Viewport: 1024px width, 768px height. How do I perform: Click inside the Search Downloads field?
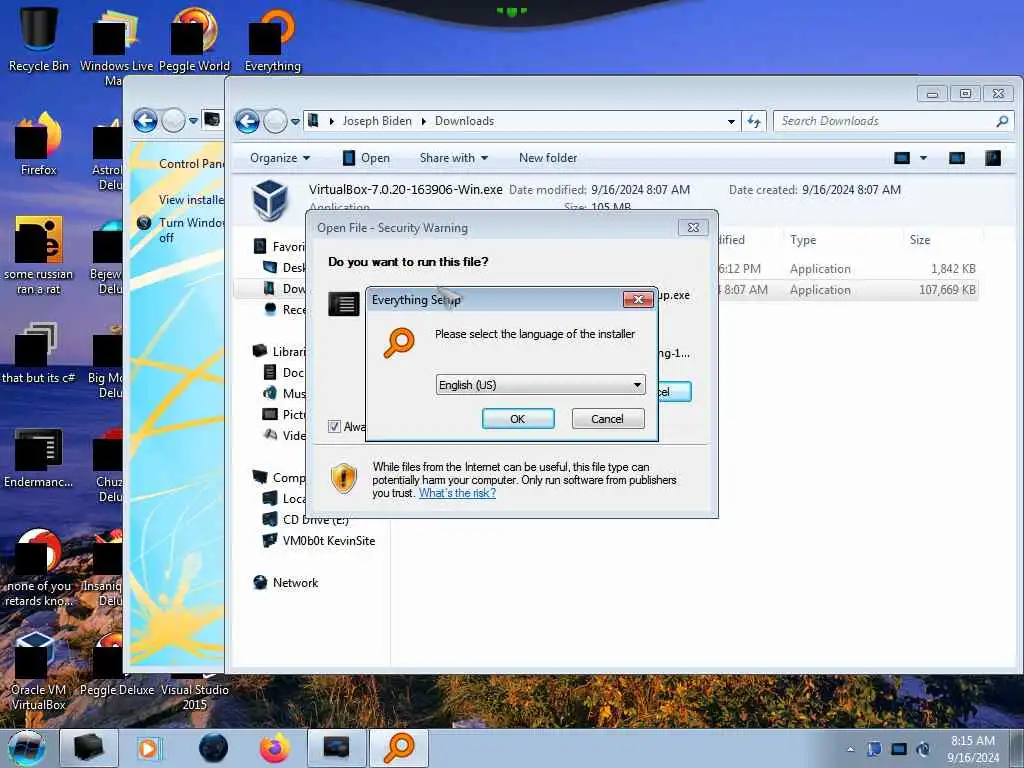[884, 121]
